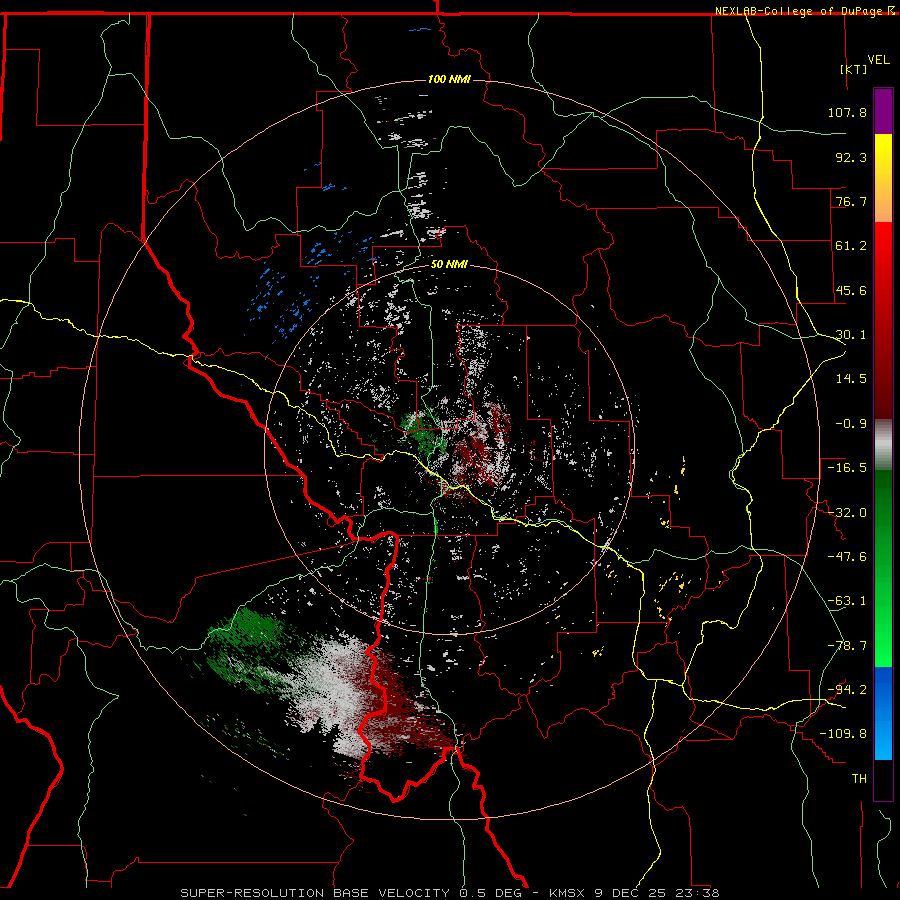Click the TH legend label
This screenshot has width=900, height=900.
tap(859, 779)
